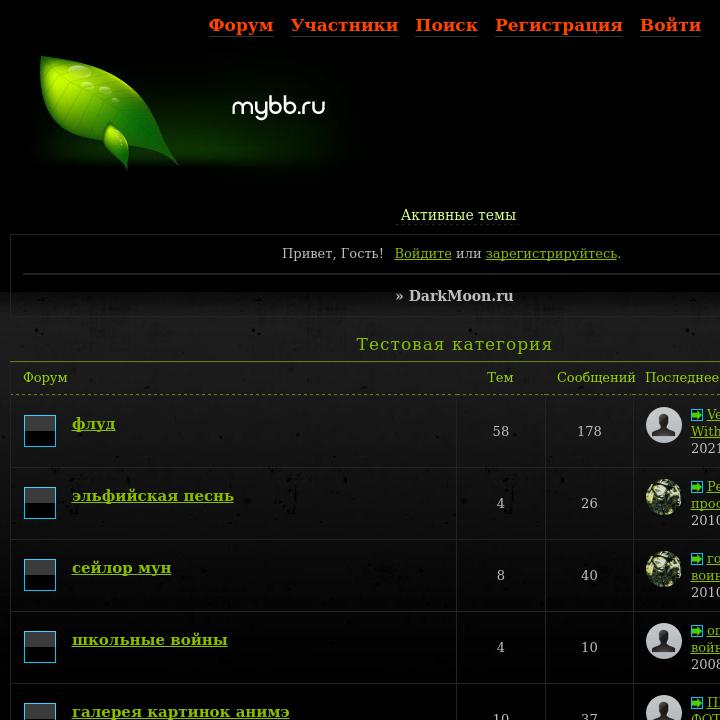Click message count 26 for эльфийская песнь
The image size is (720, 720).
(589, 503)
